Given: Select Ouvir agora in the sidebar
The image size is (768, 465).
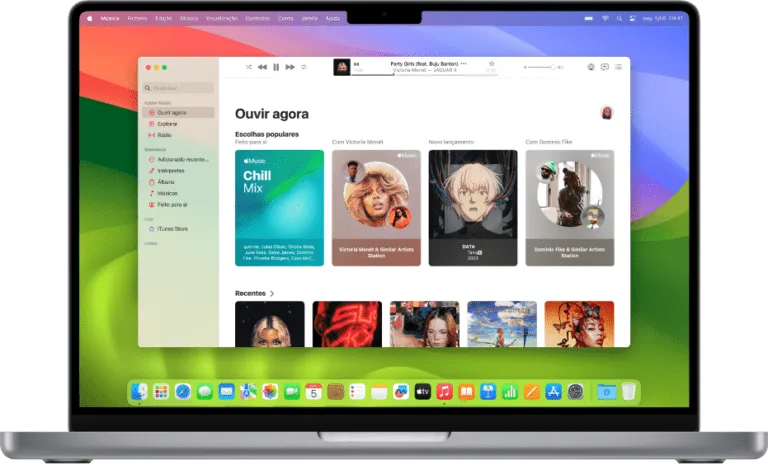Looking at the screenshot, I should [x=178, y=113].
